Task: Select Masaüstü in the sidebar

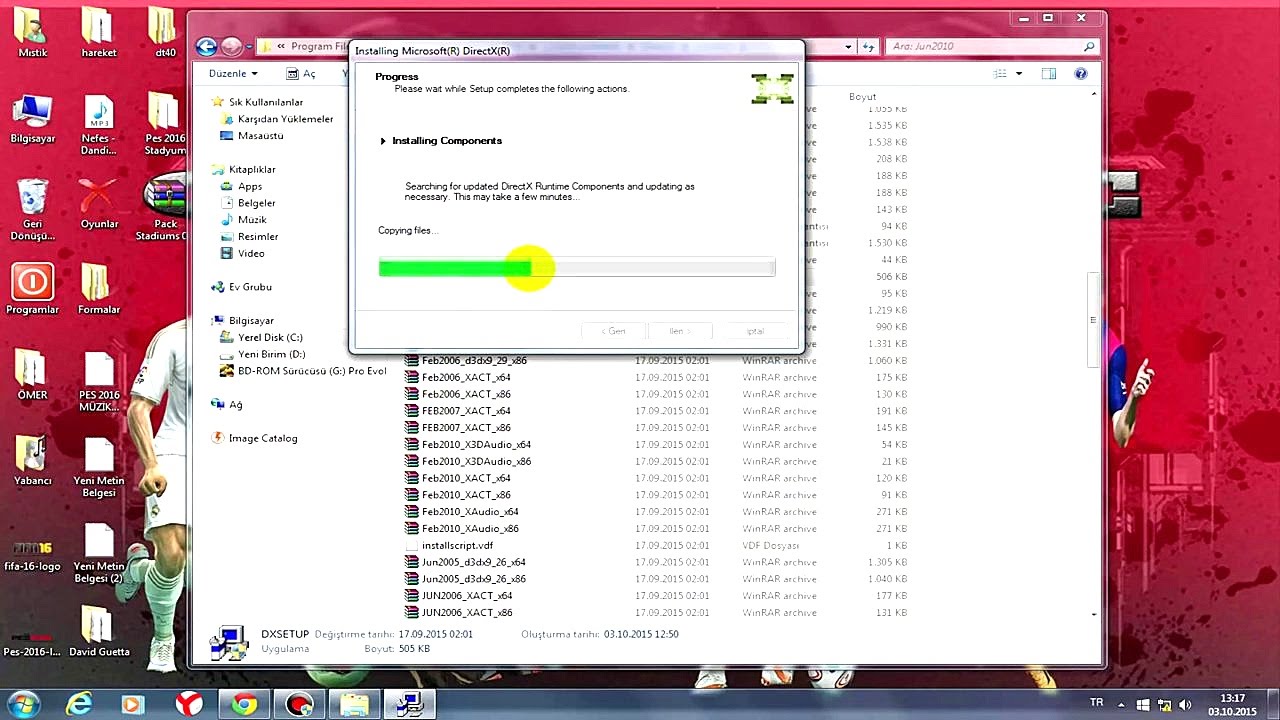Action: (x=260, y=136)
